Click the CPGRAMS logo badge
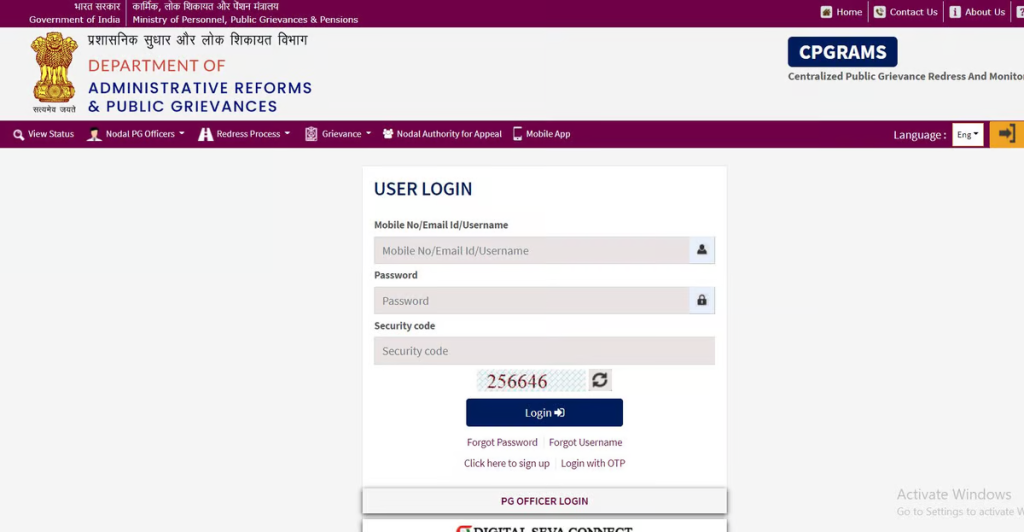1024x532 pixels. point(842,52)
